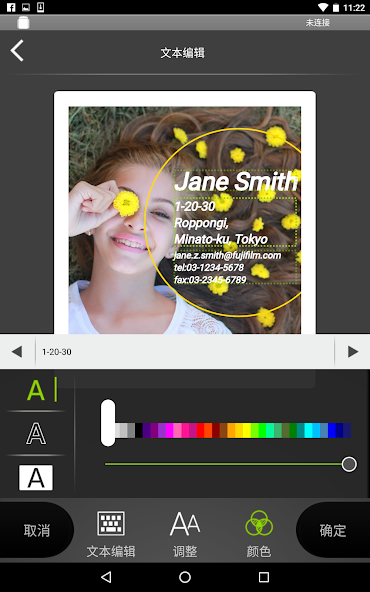Click the text input showing 1-20-30
Screen dimensions: 370x592
point(185,352)
